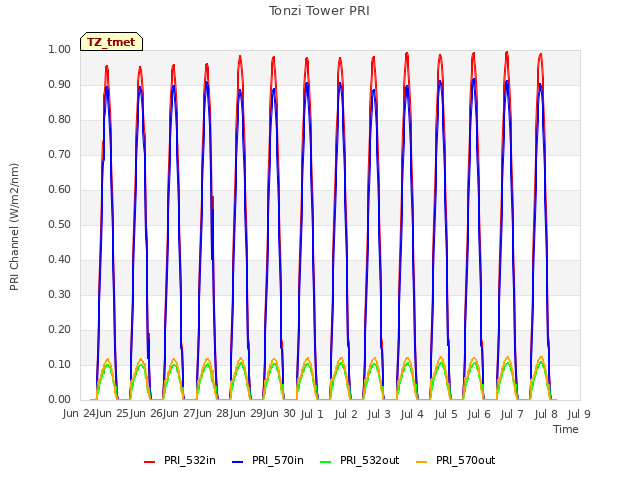Click the orange PRI_570out hump above Jul 5
640x480 pixels.
point(440,358)
